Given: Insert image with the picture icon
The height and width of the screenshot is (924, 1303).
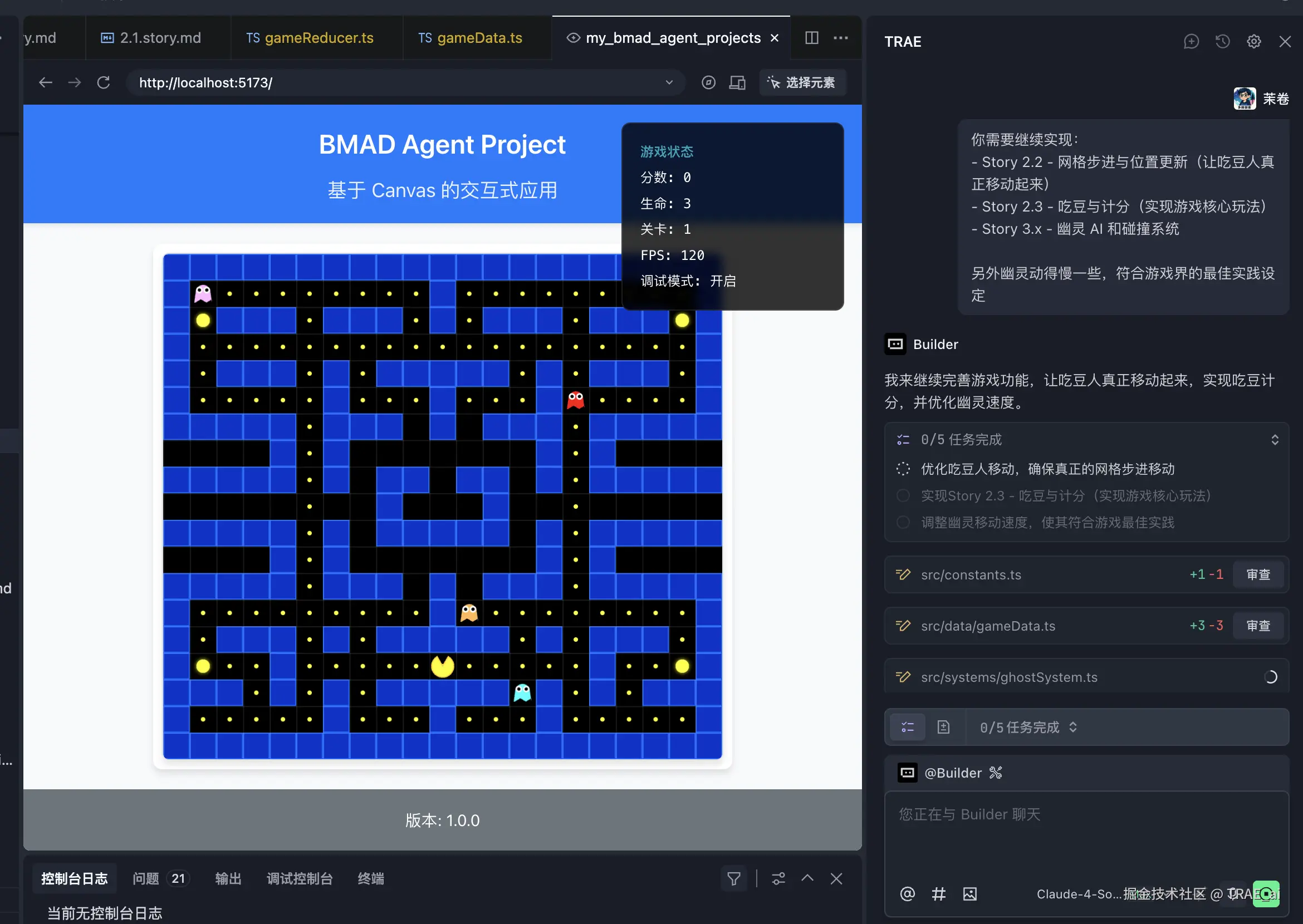Looking at the screenshot, I should point(969,894).
